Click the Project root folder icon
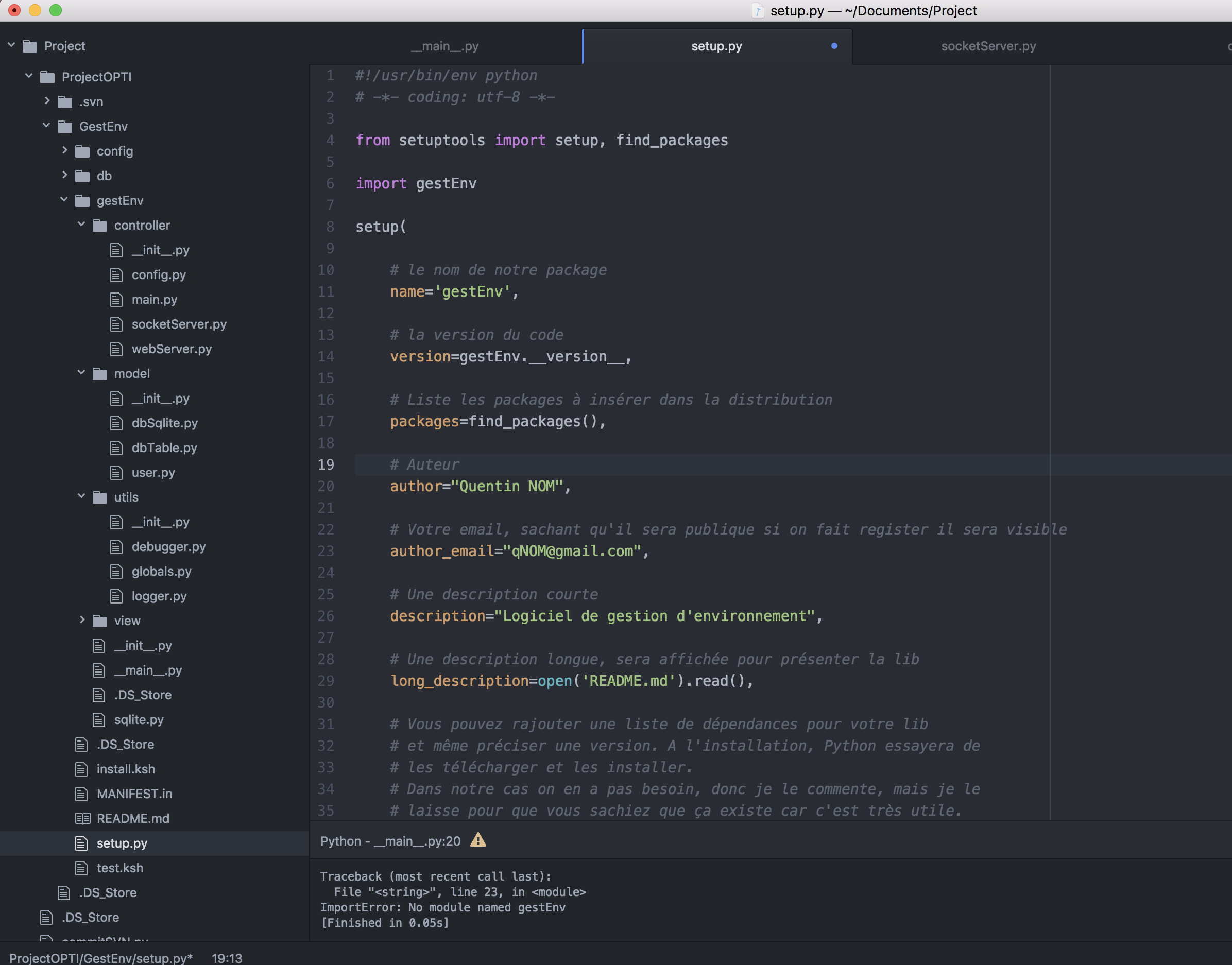Screen dimensions: 1232x965 point(29,46)
